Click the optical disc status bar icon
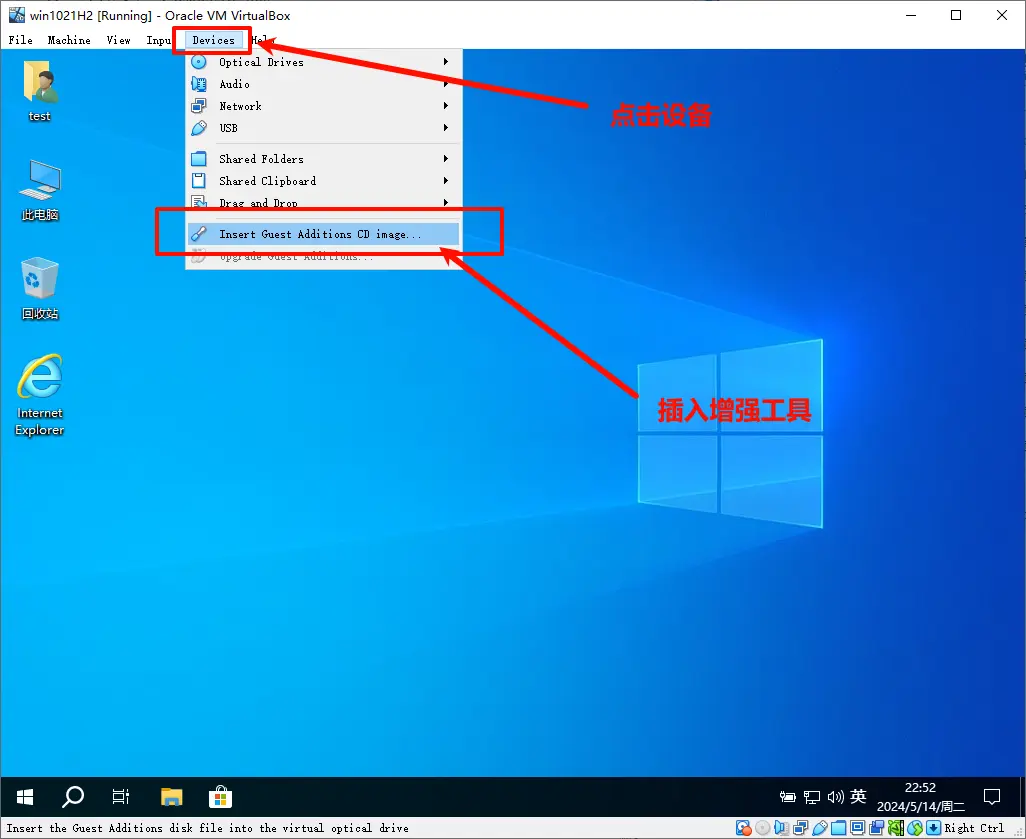Screen dimensions: 1026x839 762,828
